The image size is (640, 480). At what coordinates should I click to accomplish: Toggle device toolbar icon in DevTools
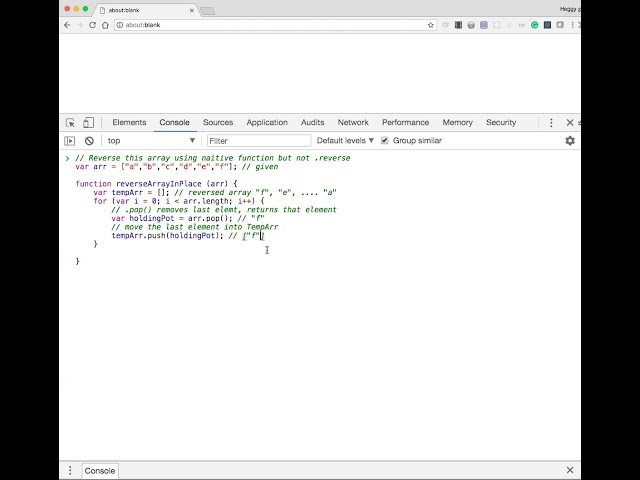(x=88, y=122)
